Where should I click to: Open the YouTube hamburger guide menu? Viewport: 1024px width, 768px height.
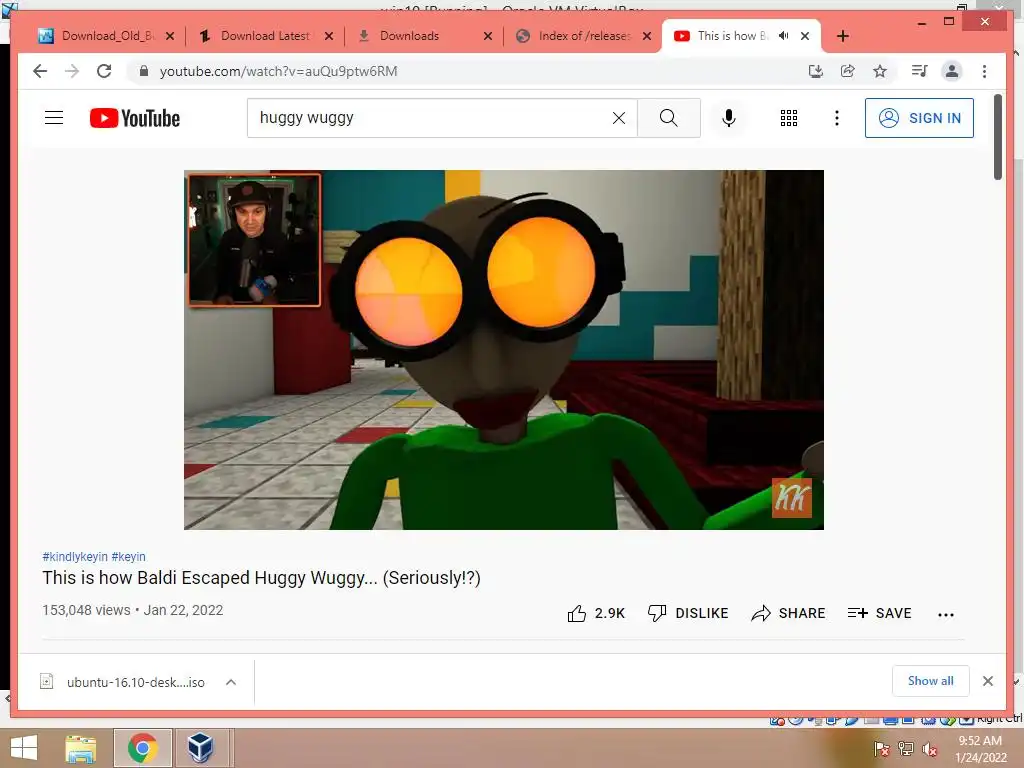(54, 118)
